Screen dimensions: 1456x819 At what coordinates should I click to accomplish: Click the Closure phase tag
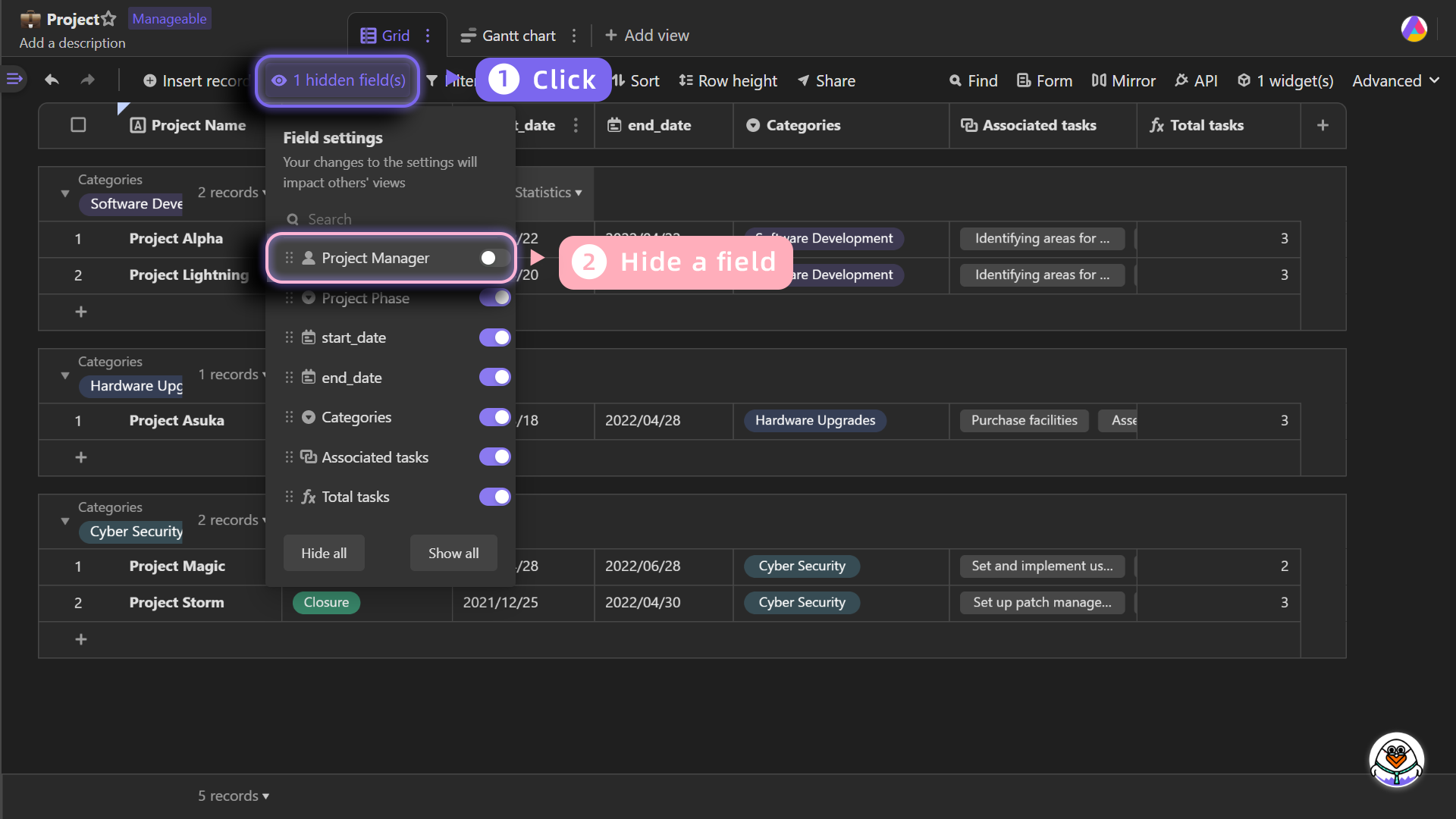[x=326, y=602]
